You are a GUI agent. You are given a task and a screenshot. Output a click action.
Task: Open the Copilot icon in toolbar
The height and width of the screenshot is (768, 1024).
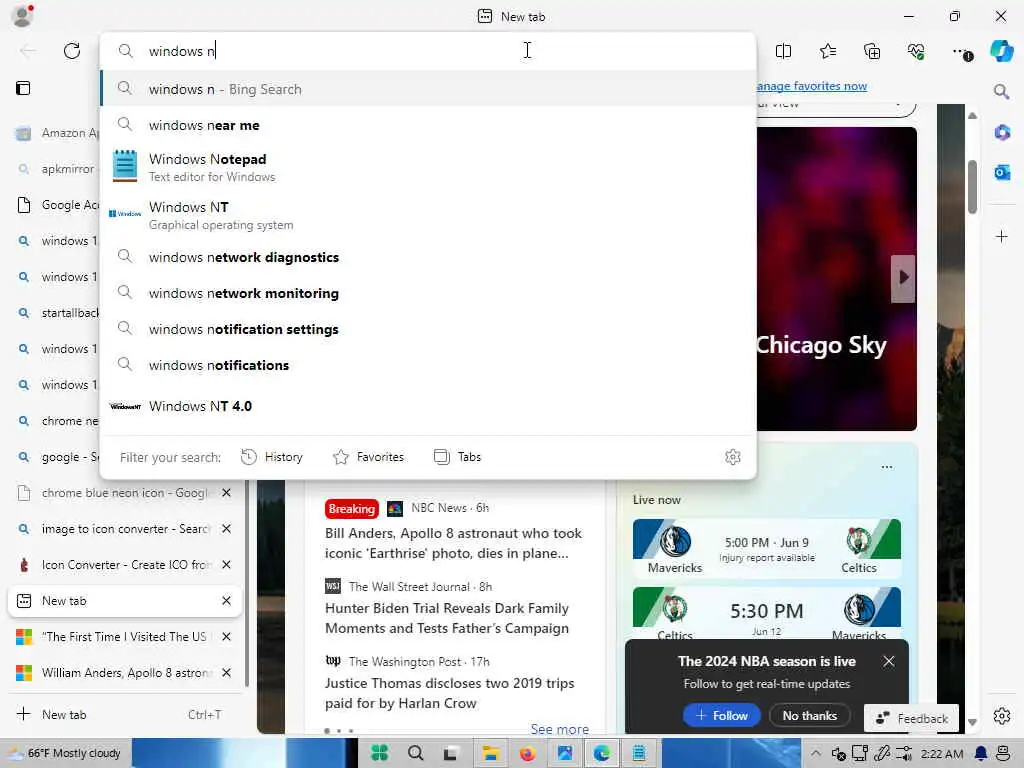click(1002, 51)
